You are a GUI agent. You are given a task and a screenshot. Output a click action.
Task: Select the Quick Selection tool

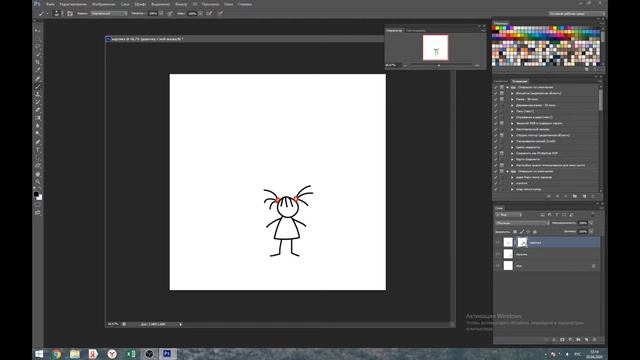coord(38,54)
